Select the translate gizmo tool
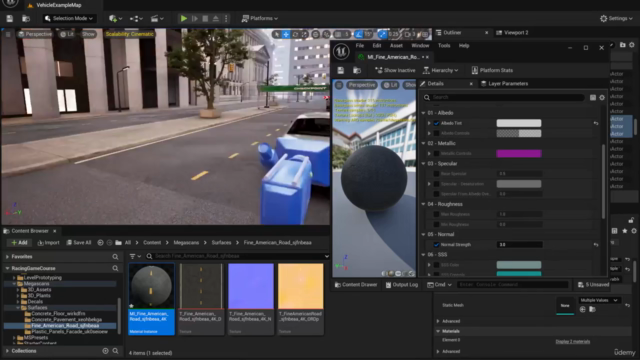The image size is (640, 360). pos(286,35)
